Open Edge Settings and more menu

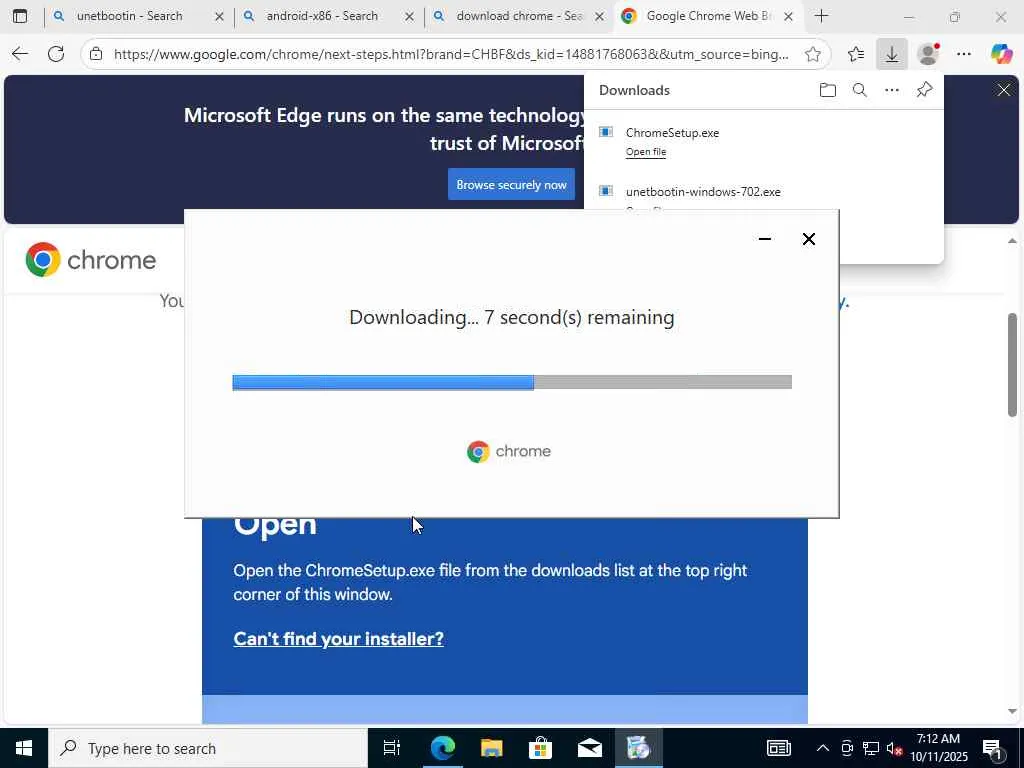click(x=964, y=54)
